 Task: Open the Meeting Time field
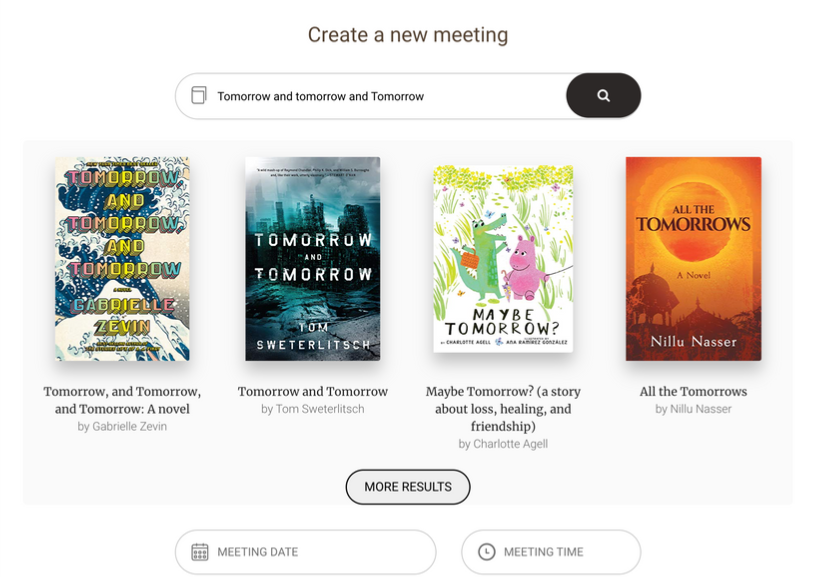[551, 552]
